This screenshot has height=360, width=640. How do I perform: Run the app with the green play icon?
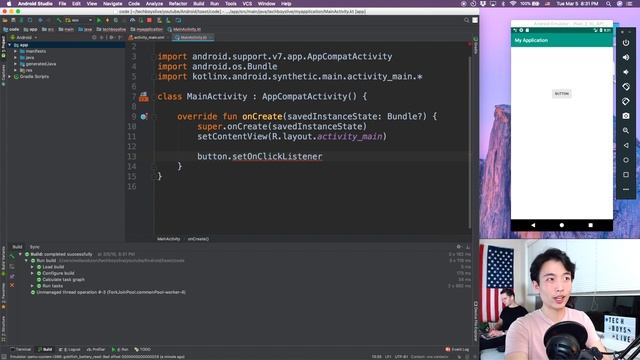[x=99, y=20]
